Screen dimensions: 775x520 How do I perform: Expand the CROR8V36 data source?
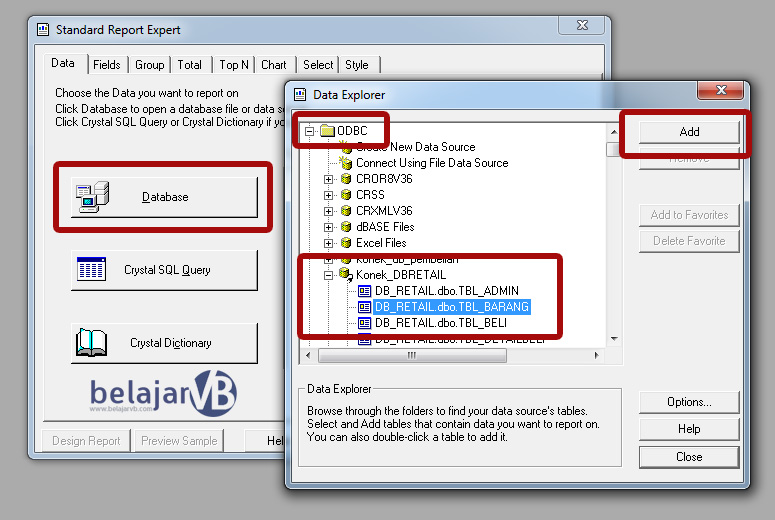click(x=328, y=179)
